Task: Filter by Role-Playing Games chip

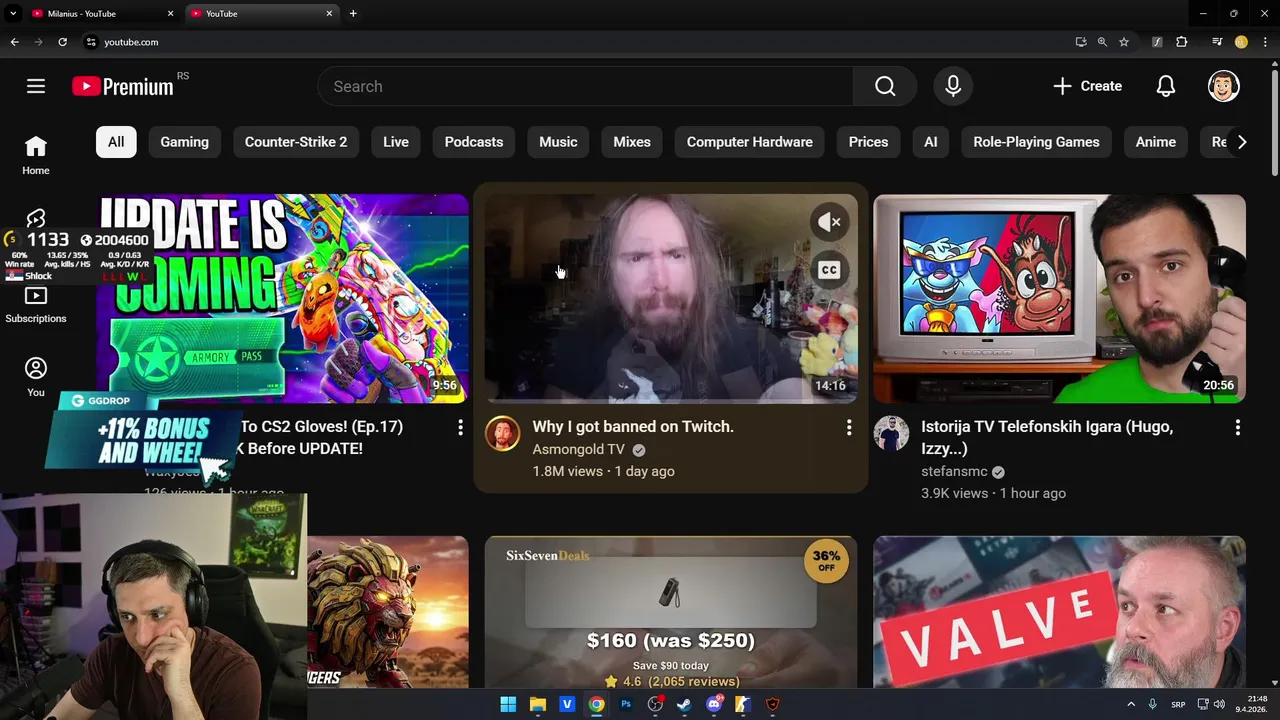Action: (x=1036, y=142)
